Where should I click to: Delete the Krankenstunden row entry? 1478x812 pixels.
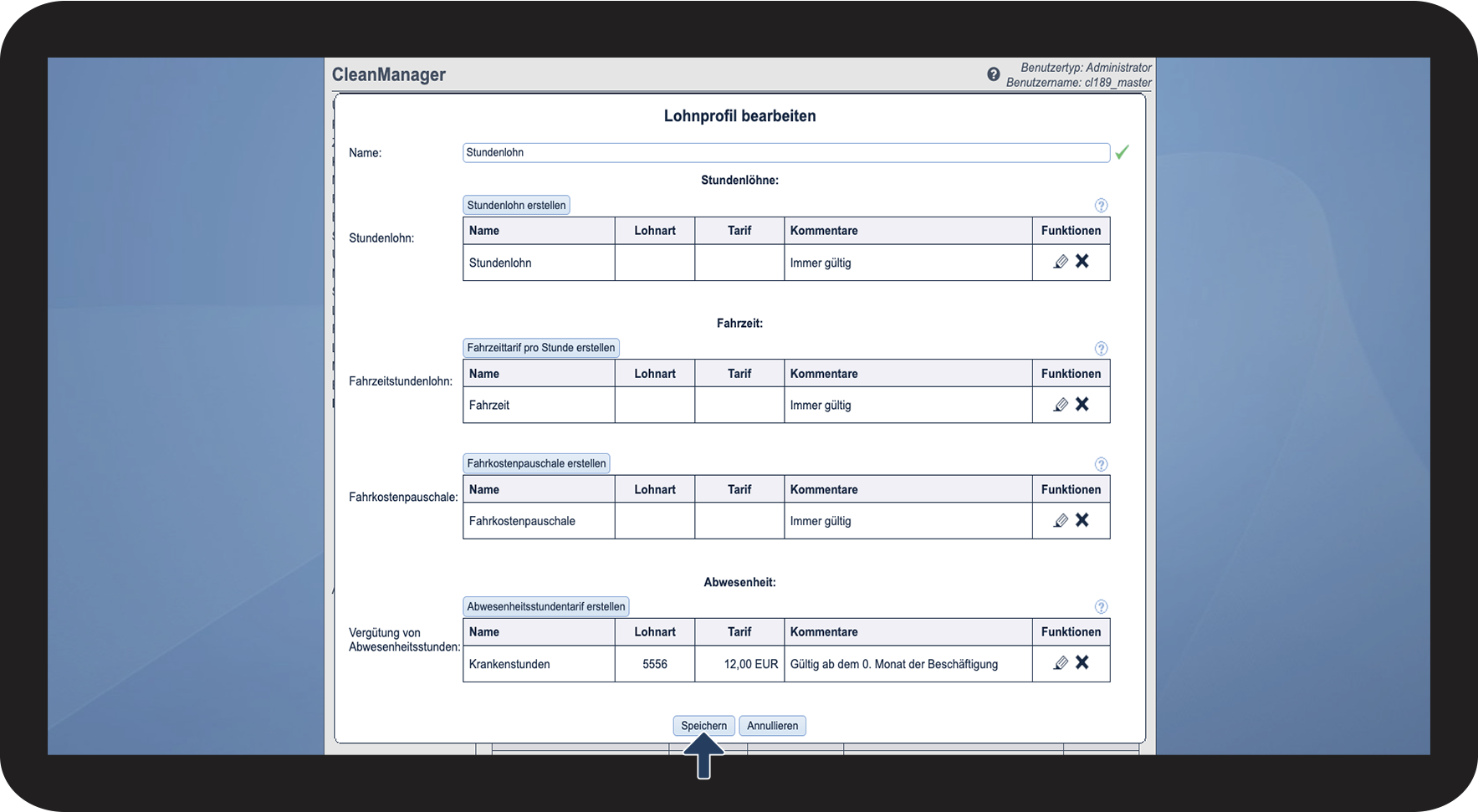click(x=1082, y=663)
